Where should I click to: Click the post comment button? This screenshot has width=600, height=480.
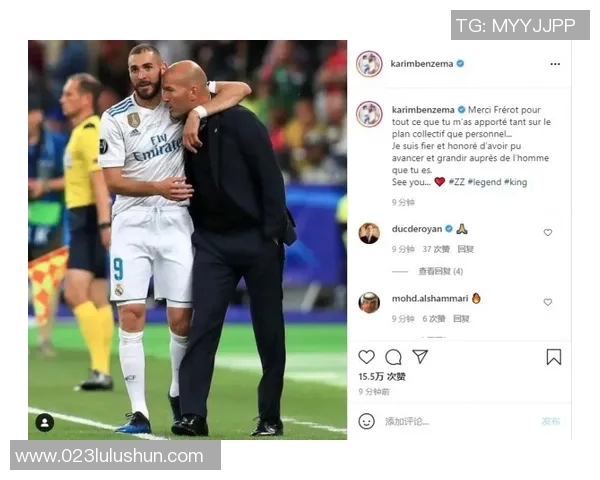coord(550,421)
